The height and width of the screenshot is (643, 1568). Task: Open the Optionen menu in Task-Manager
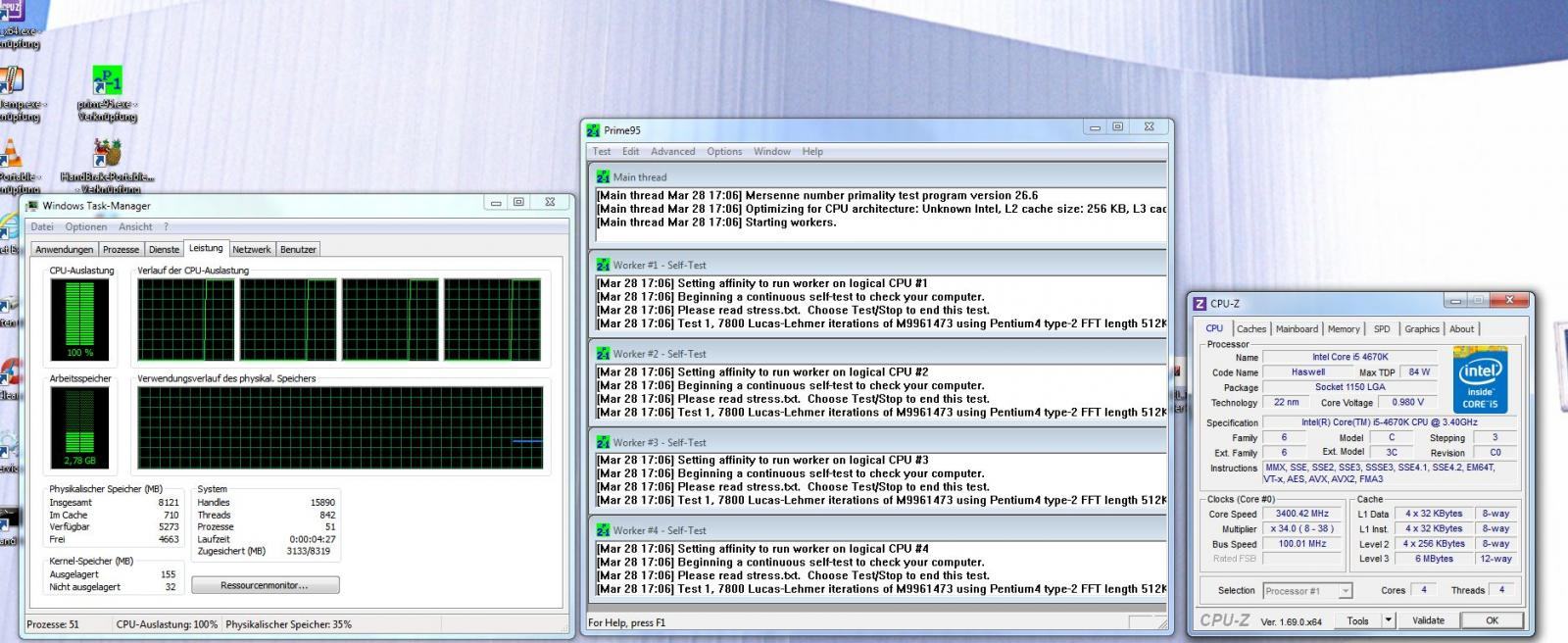point(86,227)
